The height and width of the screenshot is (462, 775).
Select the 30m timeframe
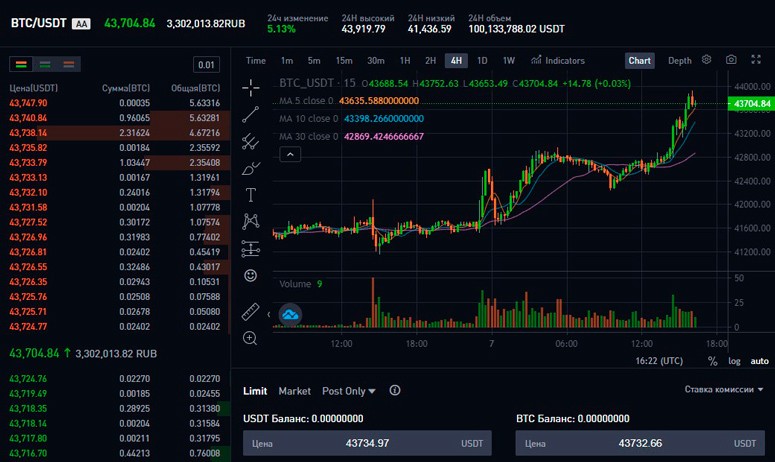376,60
